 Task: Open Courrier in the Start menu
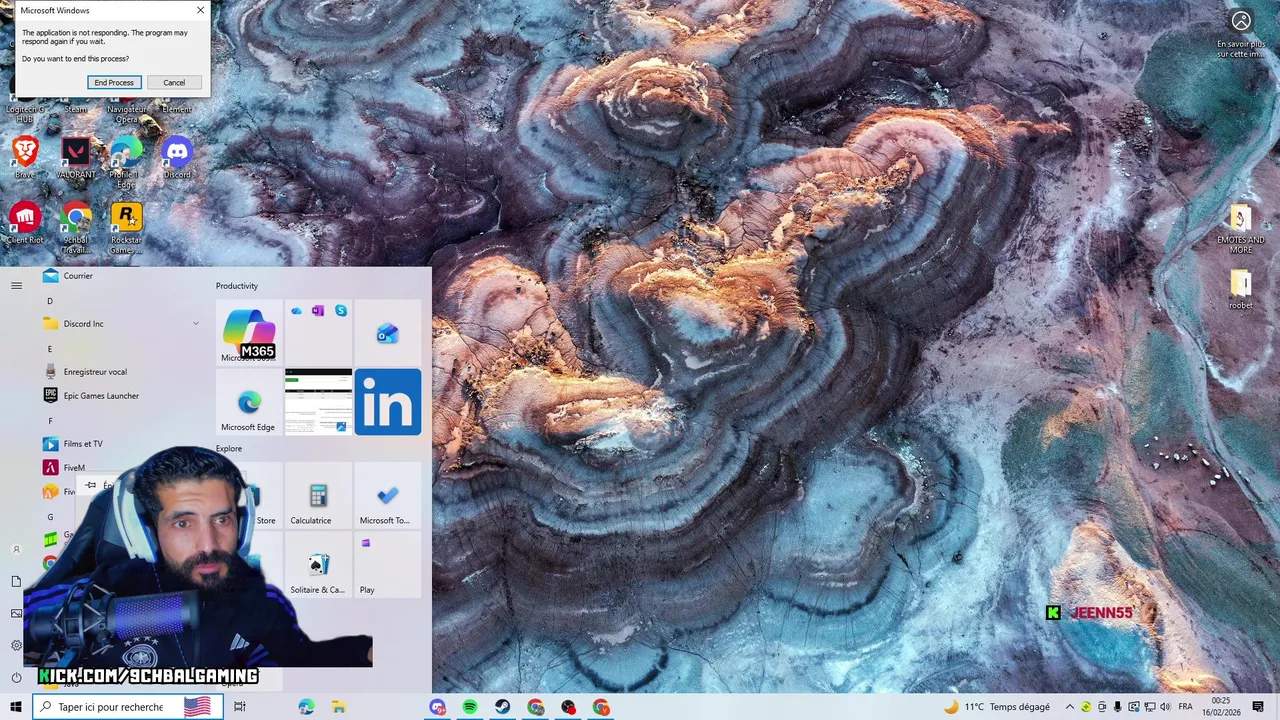[120, 276]
